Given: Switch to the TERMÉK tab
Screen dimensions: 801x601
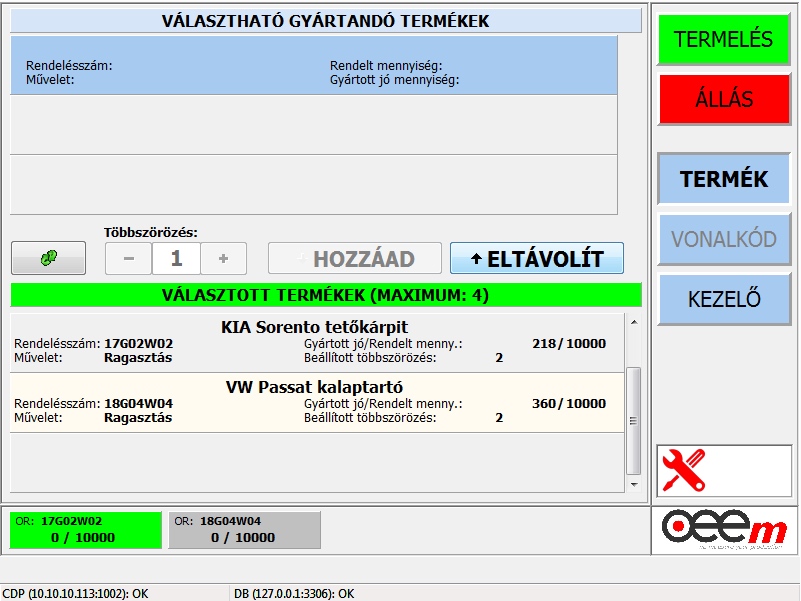Looking at the screenshot, I should tap(724, 179).
